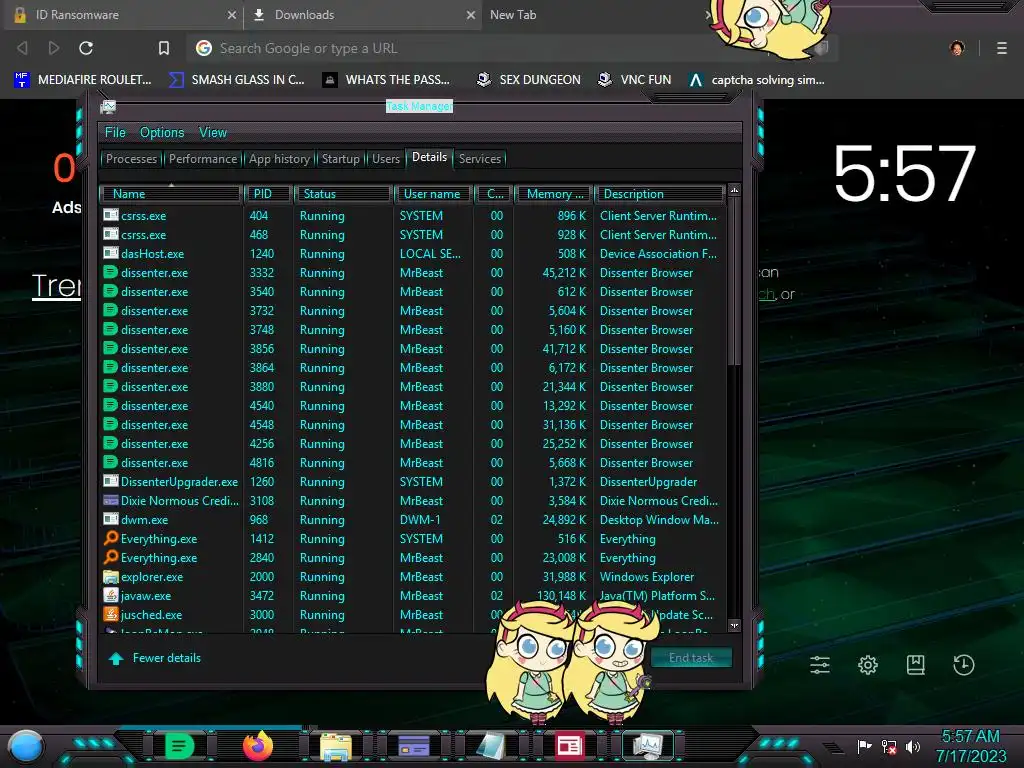Click the Windows Explorer description cell
The width and height of the screenshot is (1024, 768).
(x=647, y=577)
